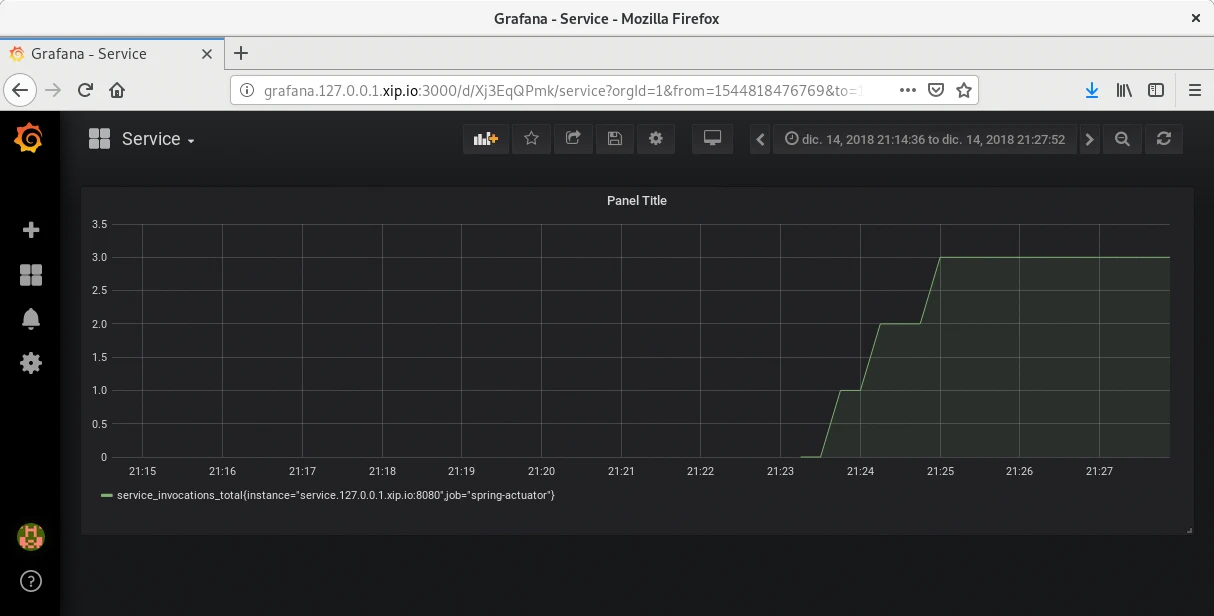Open dashboard settings gear in toolbar
The height and width of the screenshot is (616, 1214).
(656, 139)
